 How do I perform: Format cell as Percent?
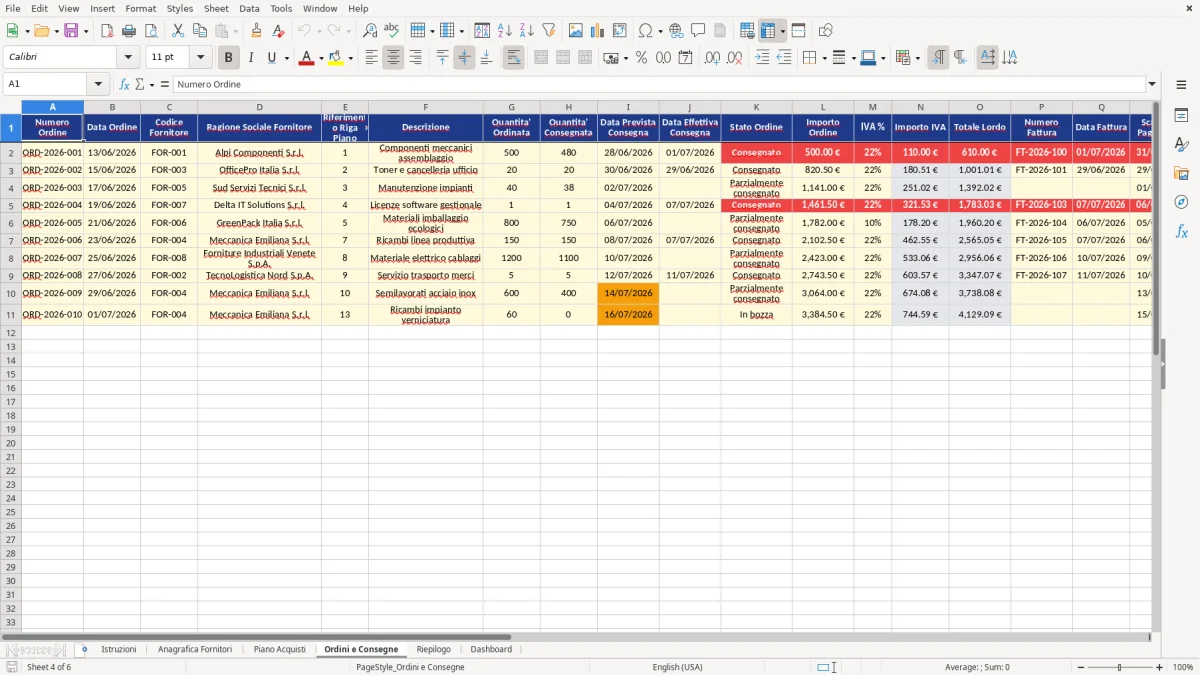pos(641,58)
